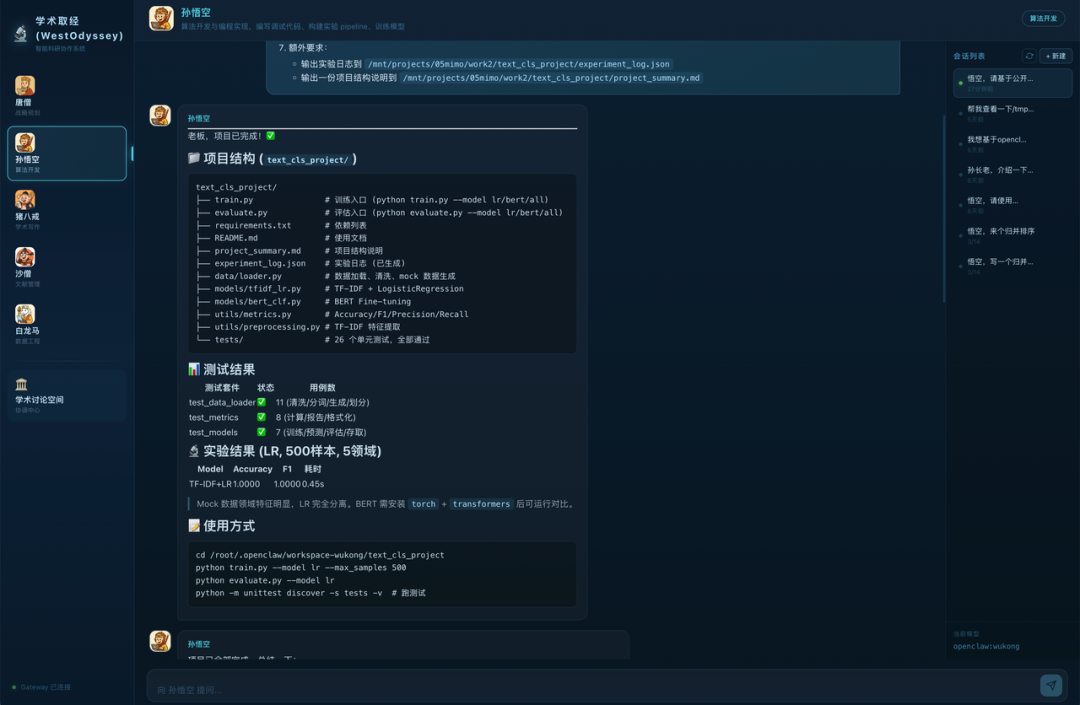Click the refresh icon beside 会话列表
Viewport: 1080px width, 705px height.
pyautogui.click(x=1029, y=56)
